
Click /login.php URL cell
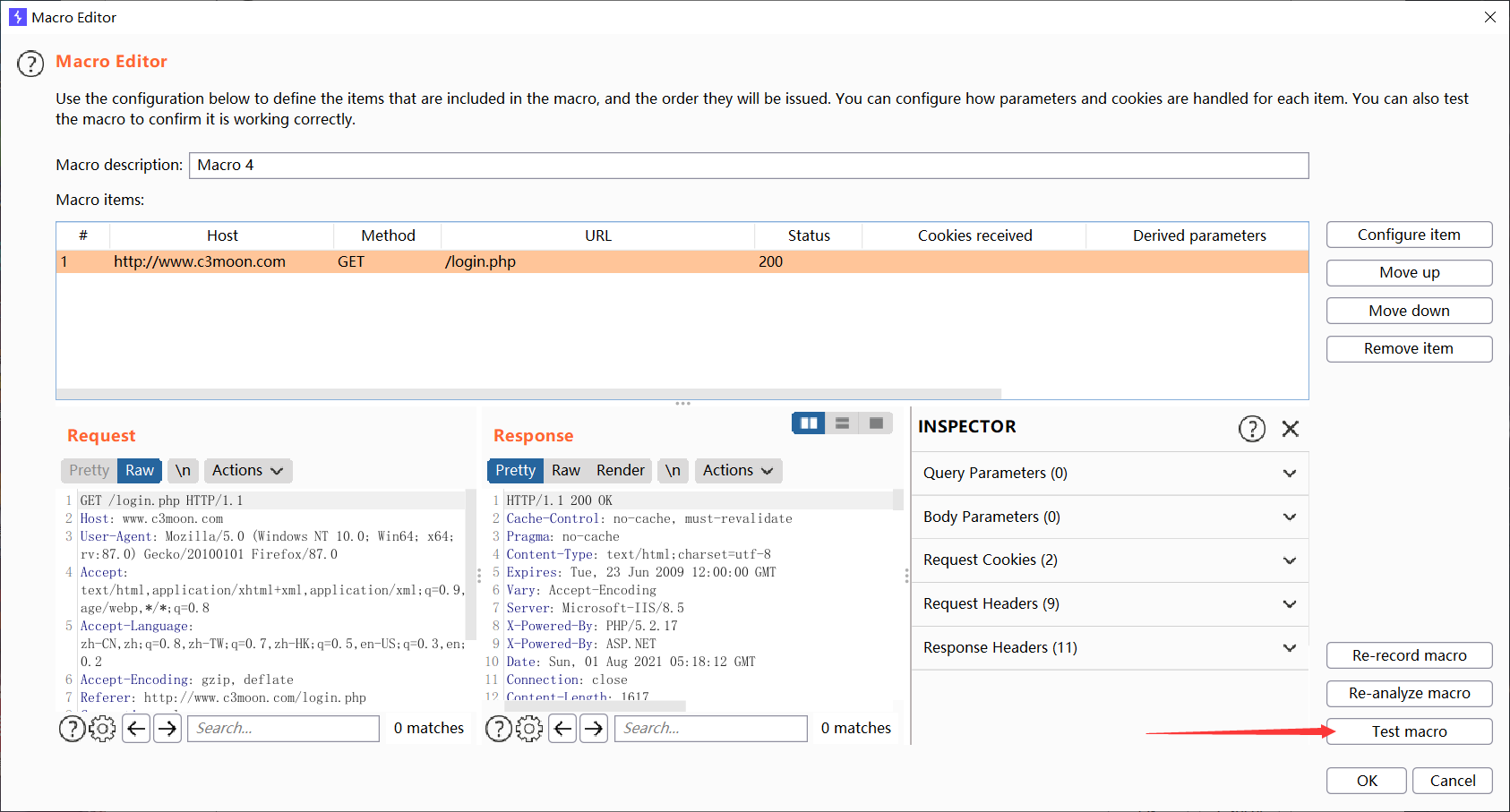(598, 261)
